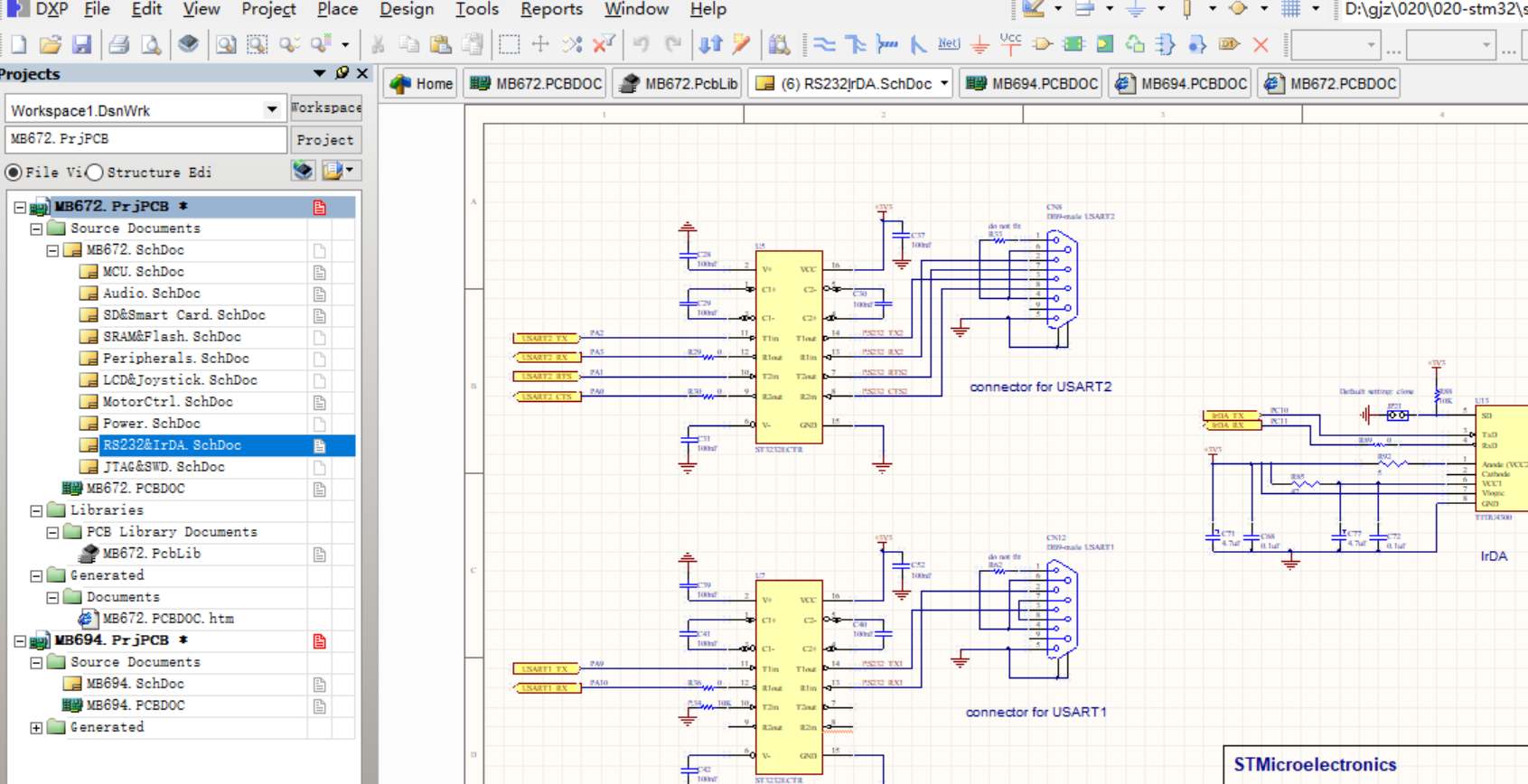Open the Design menu

(x=407, y=9)
